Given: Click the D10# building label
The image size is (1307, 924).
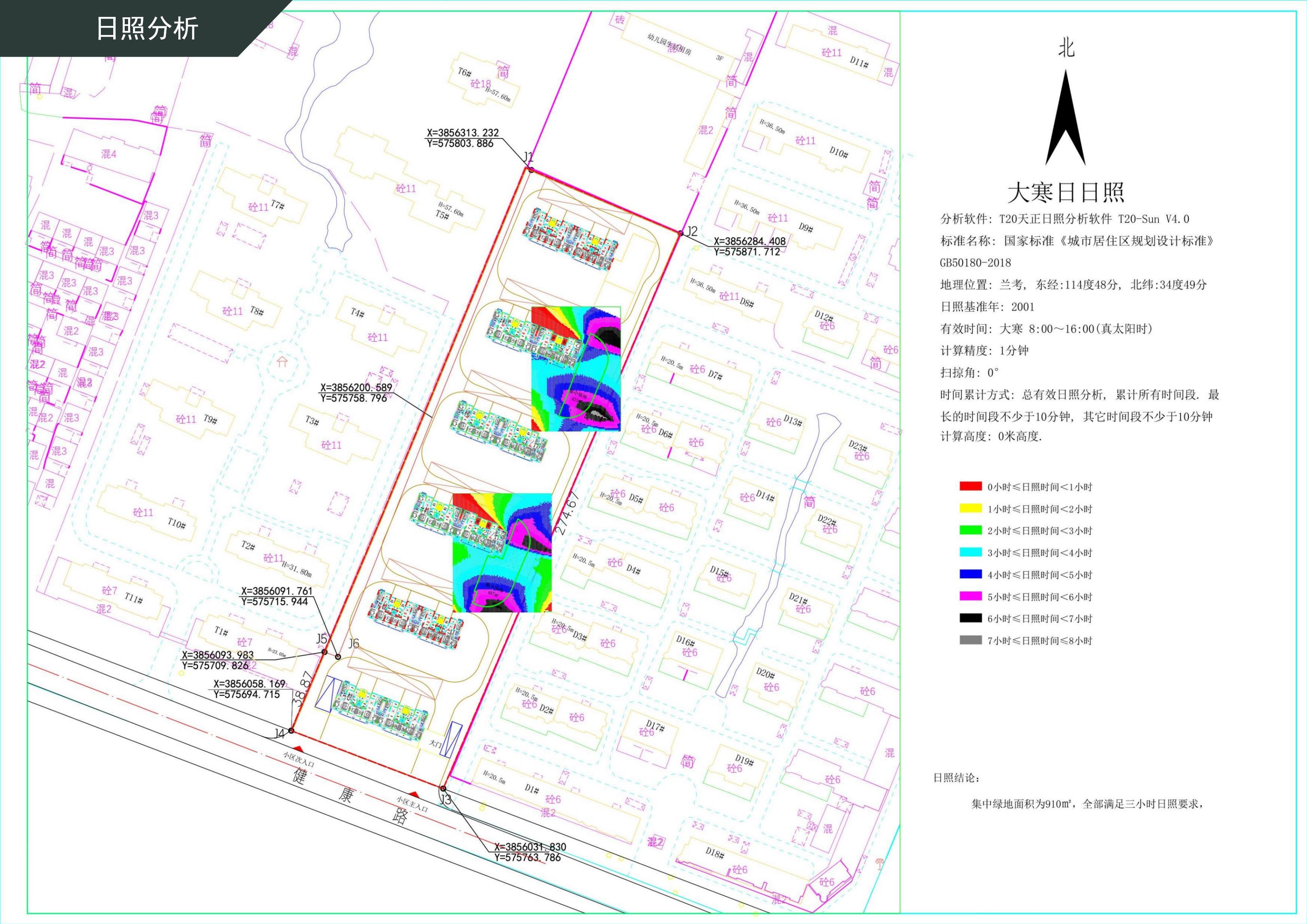Looking at the screenshot, I should coord(839,152).
